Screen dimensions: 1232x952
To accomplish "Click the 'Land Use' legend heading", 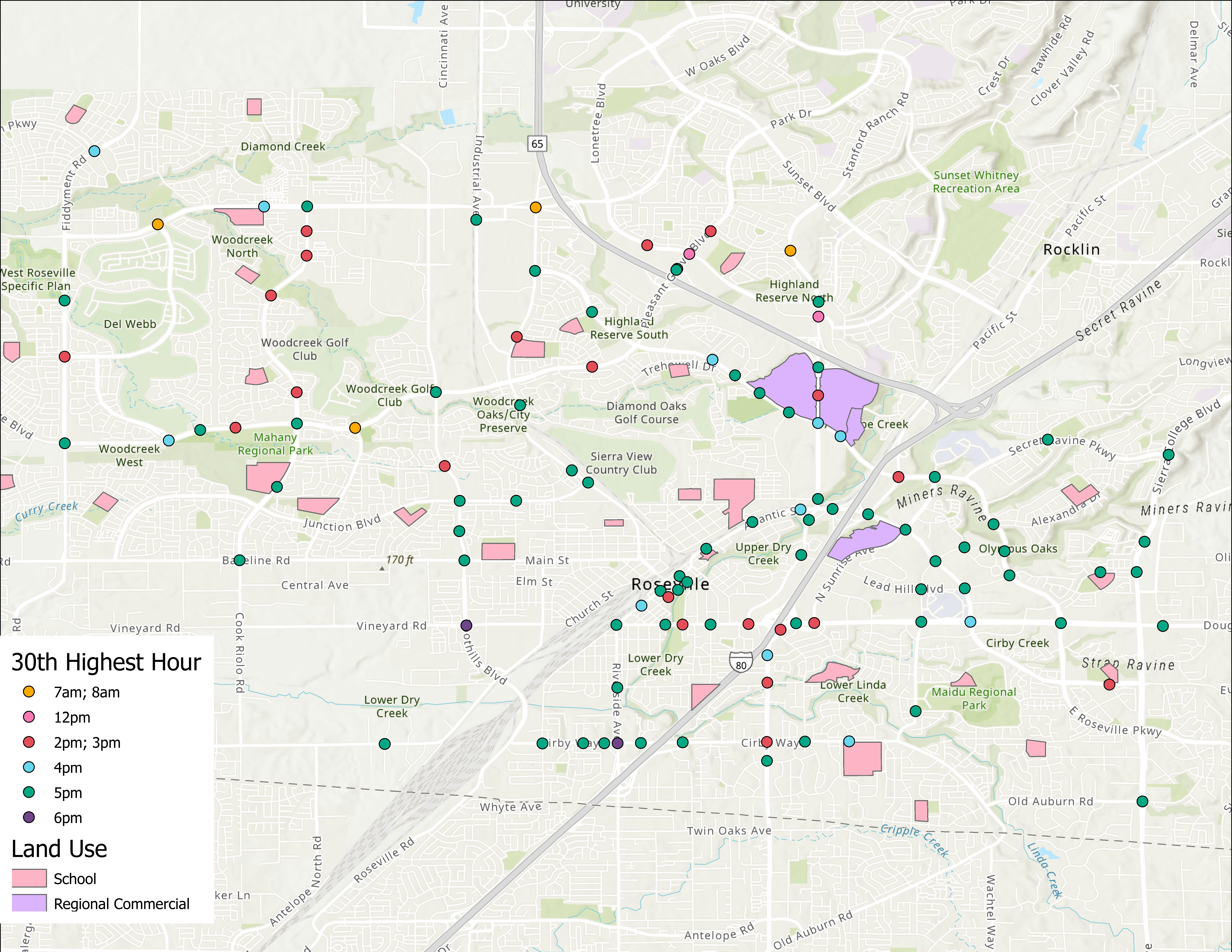I will pos(59,849).
